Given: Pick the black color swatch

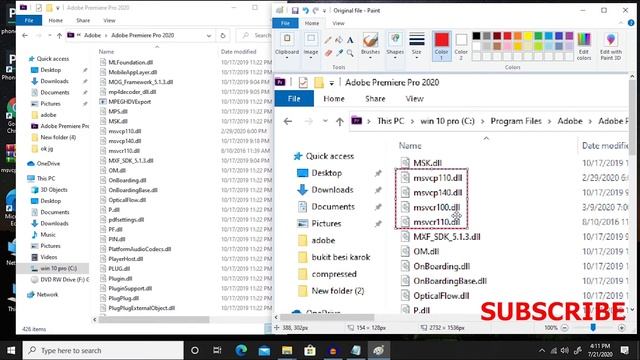Looking at the screenshot, I should pyautogui.click(x=476, y=36).
